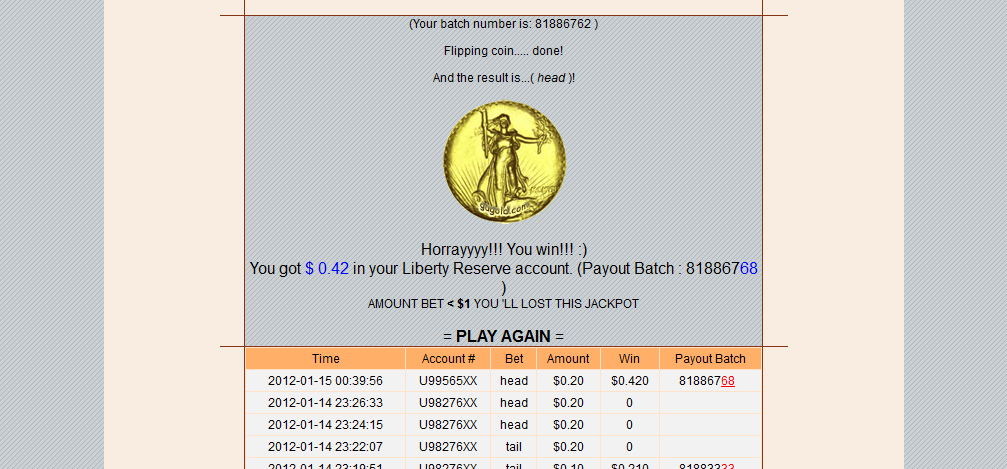
Task: Click the $0.20 amount in 00:39:56 row
Action: (x=568, y=381)
